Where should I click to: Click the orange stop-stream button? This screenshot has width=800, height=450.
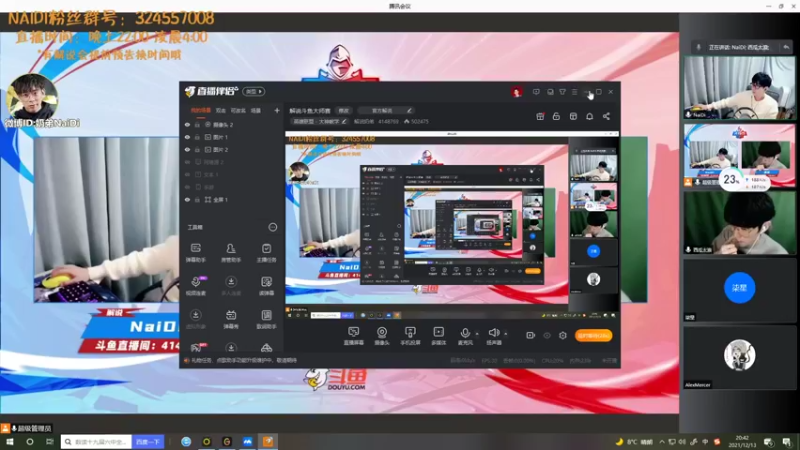point(593,336)
